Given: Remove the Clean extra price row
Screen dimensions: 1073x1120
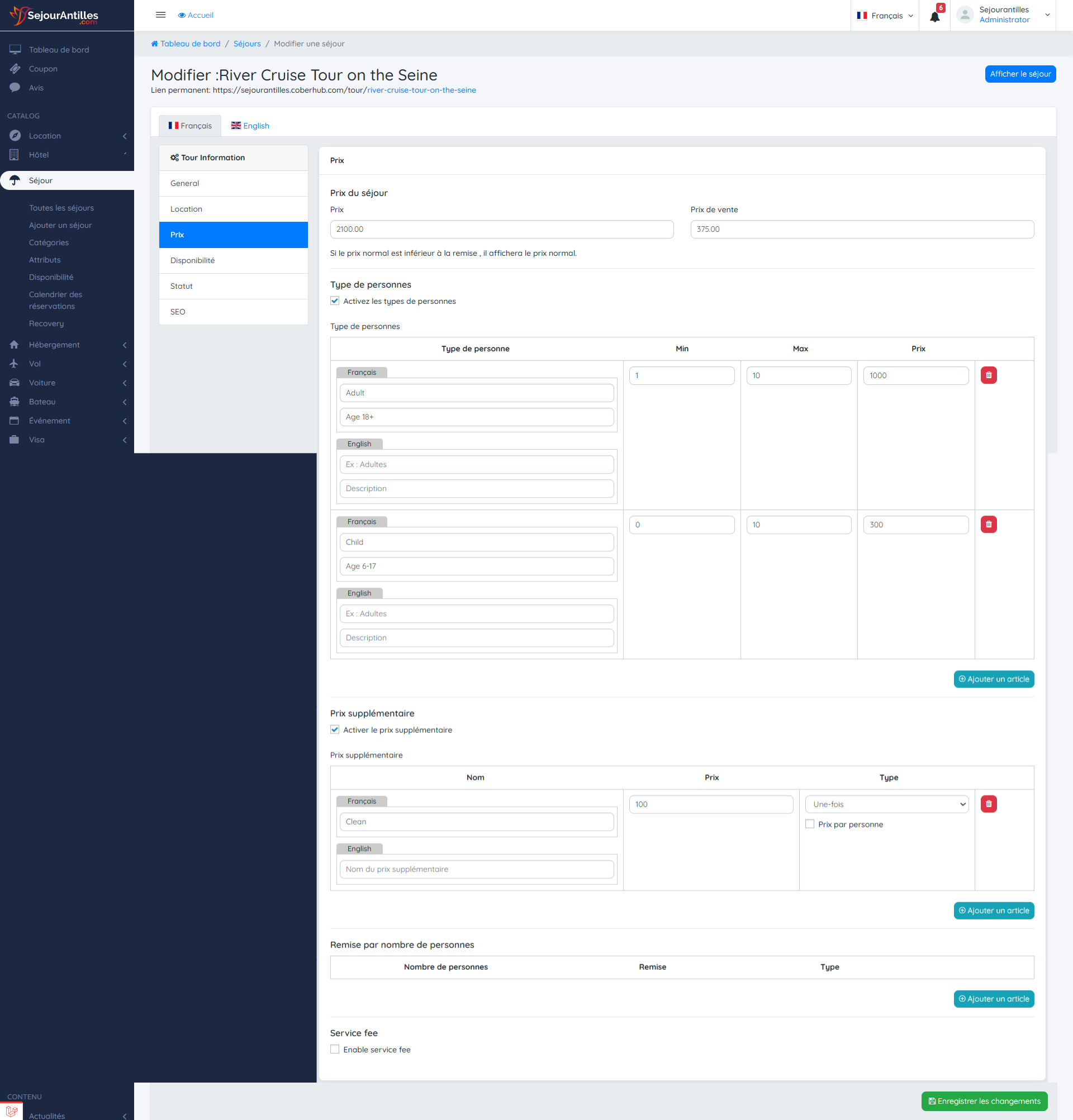Looking at the screenshot, I should point(989,804).
